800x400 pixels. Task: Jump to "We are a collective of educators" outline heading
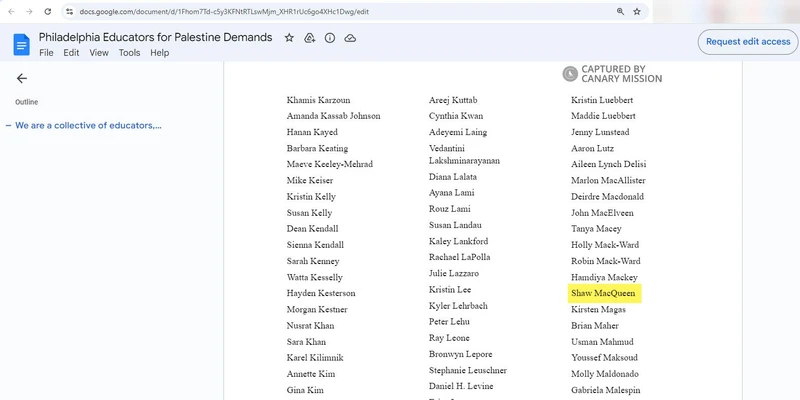click(88, 125)
